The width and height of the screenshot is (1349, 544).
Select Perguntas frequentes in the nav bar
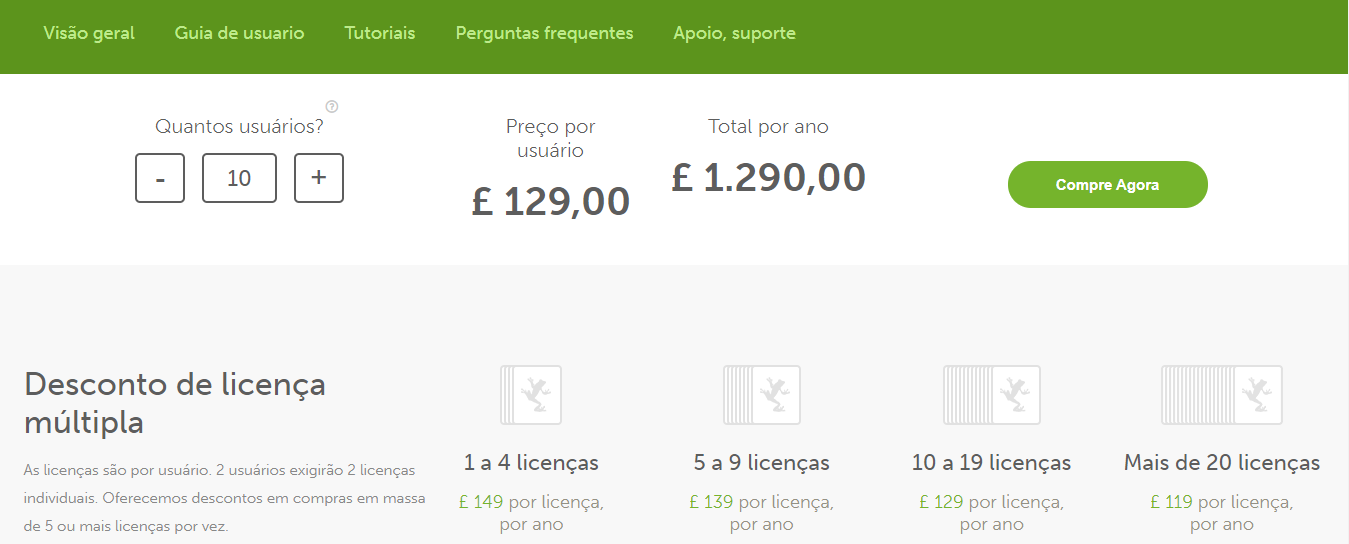(x=544, y=33)
